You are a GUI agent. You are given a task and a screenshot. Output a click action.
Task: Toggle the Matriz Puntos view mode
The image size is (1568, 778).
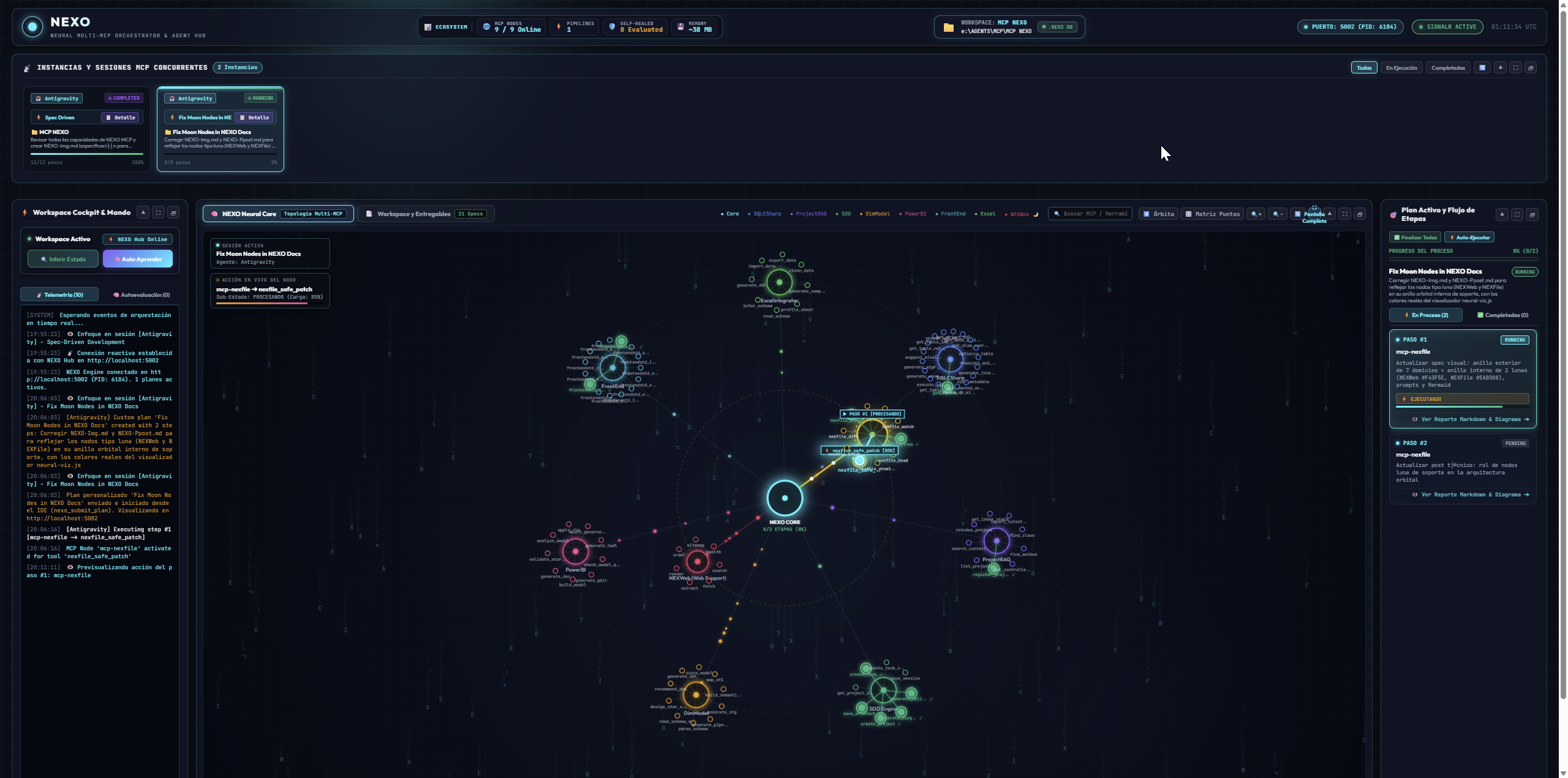click(x=1213, y=214)
